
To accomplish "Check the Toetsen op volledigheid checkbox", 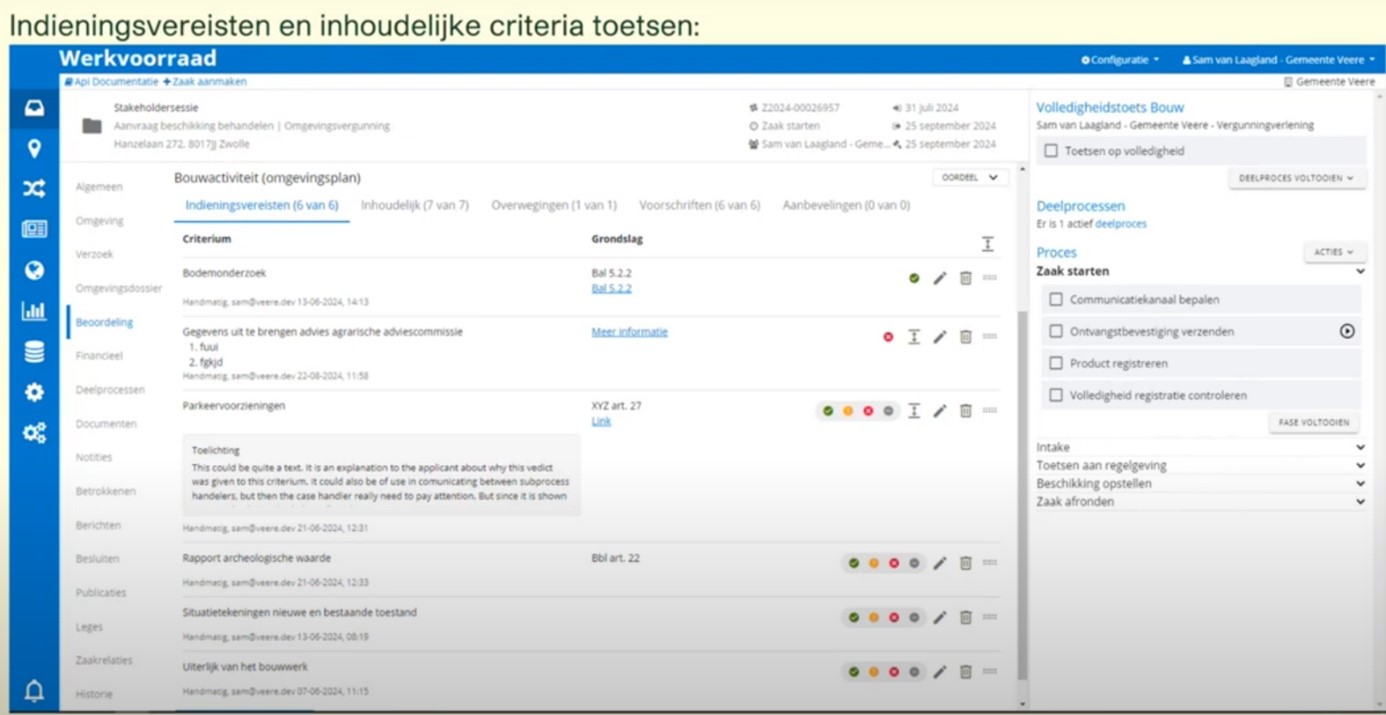I will click(x=1051, y=151).
